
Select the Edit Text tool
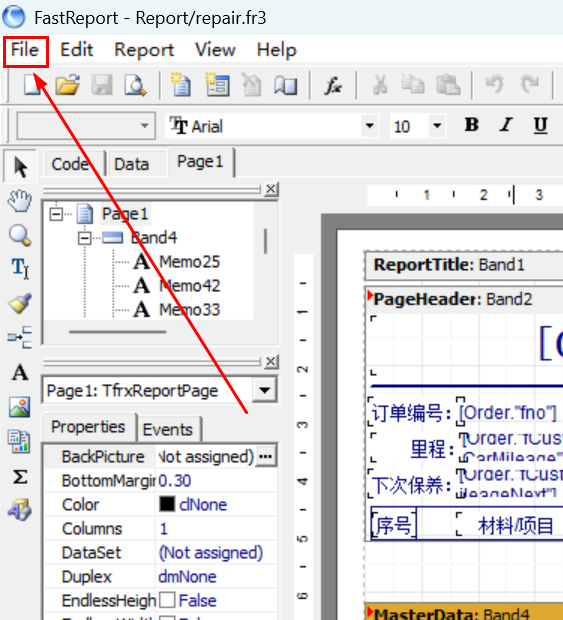20,269
